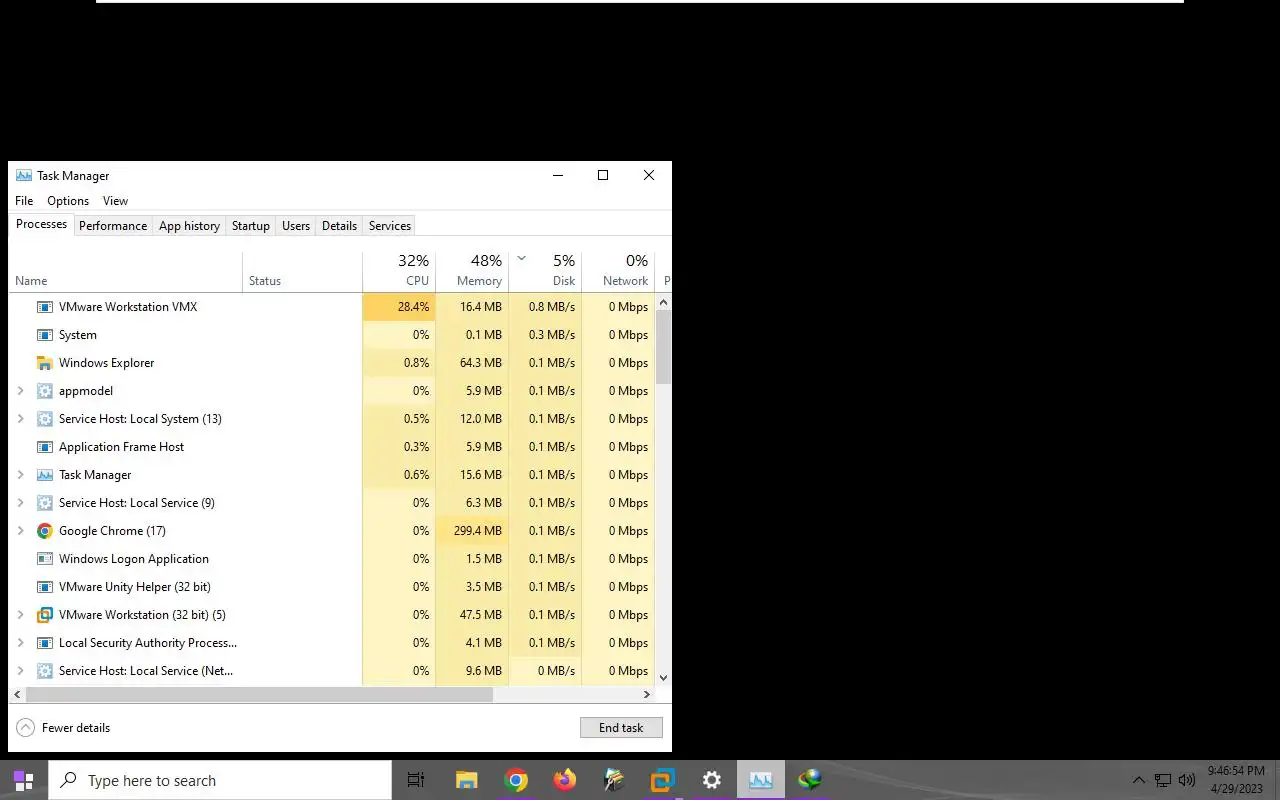Switch to the Performance tab
The height and width of the screenshot is (800, 1280).
[x=113, y=226]
